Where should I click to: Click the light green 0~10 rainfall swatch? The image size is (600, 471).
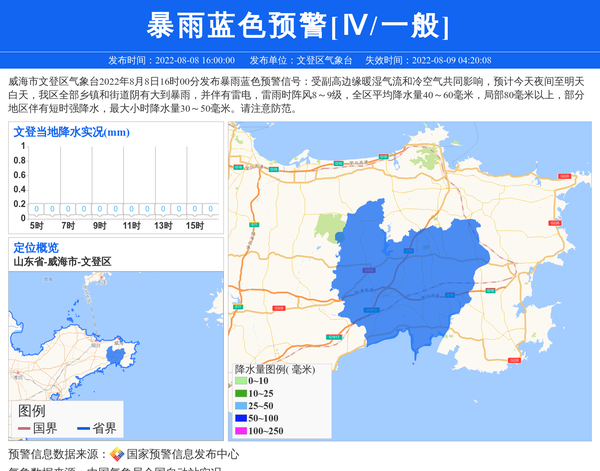241,381
